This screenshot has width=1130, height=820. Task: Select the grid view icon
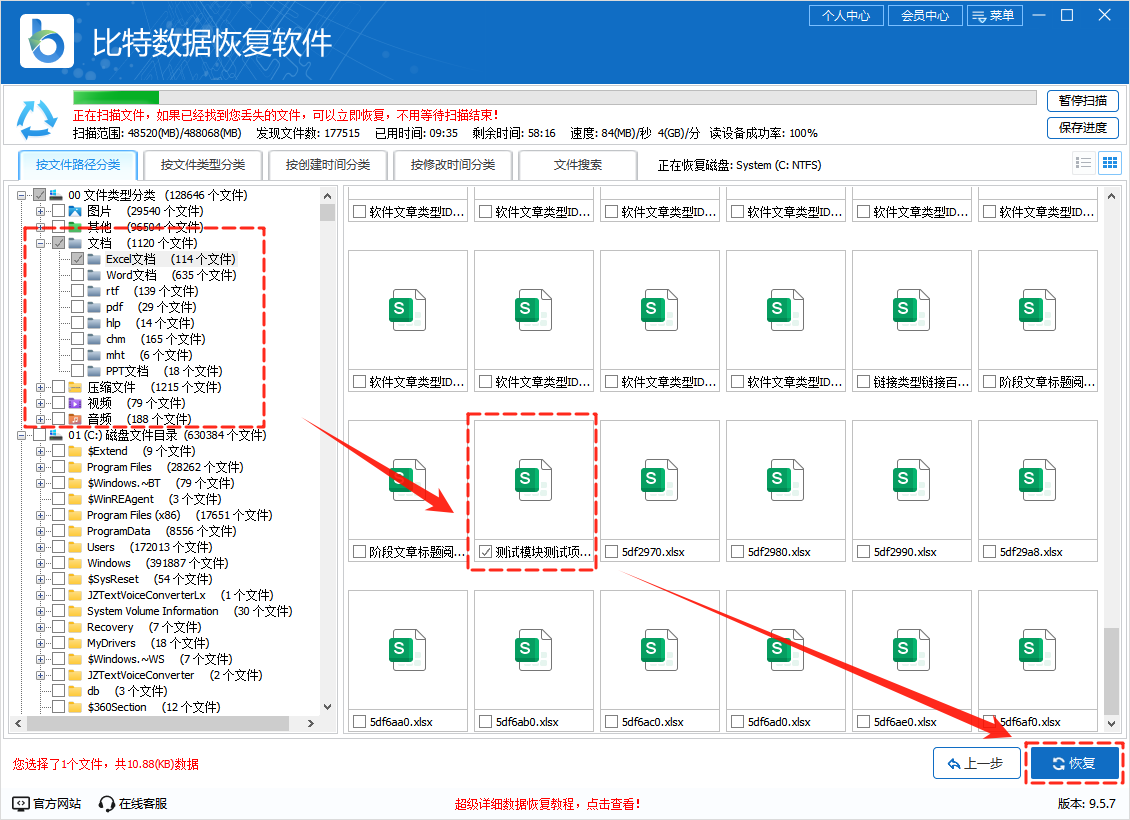click(x=1110, y=162)
